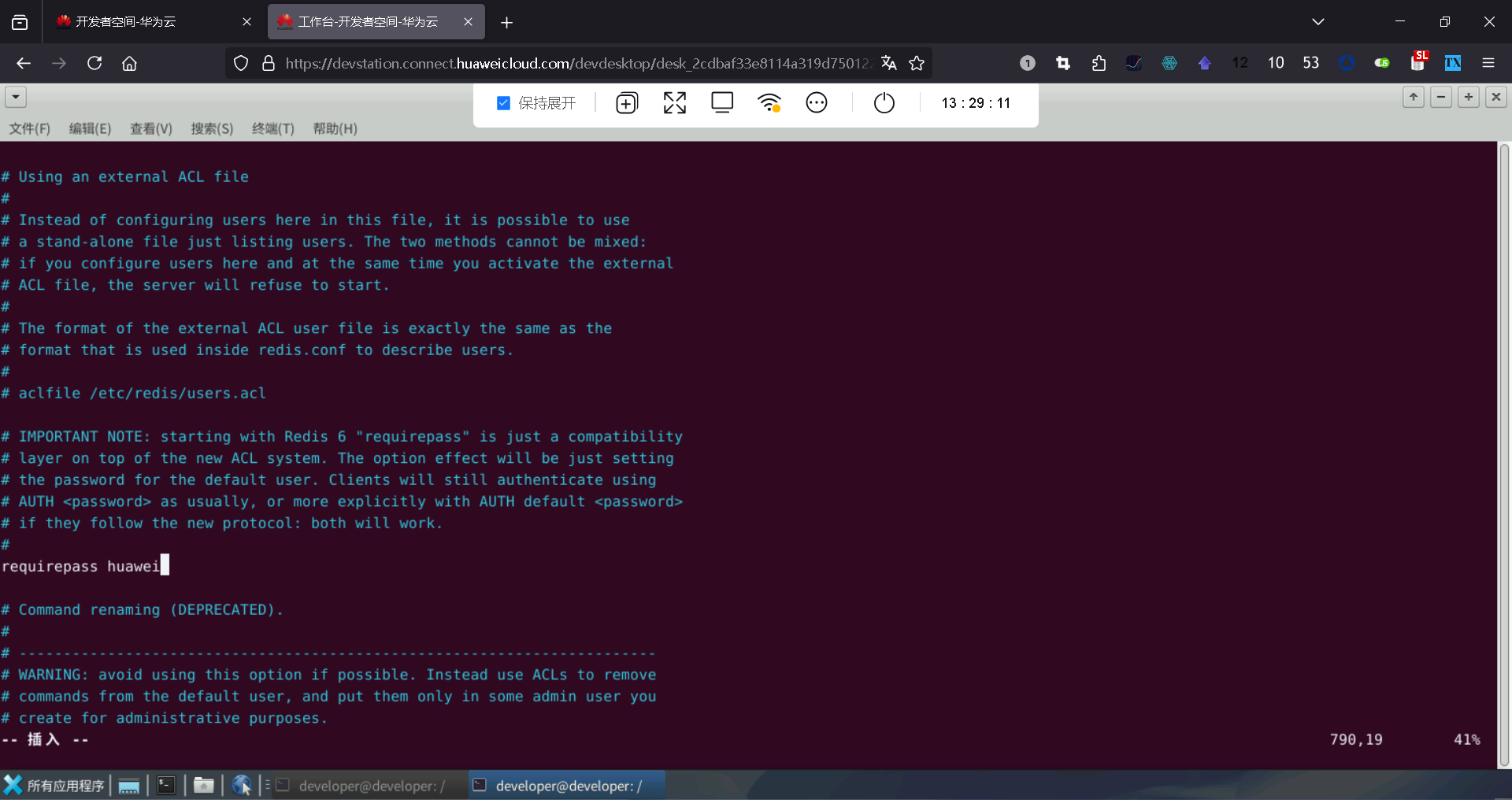Open the 编辑(E) menu
The width and height of the screenshot is (1512, 803).
coord(90,128)
